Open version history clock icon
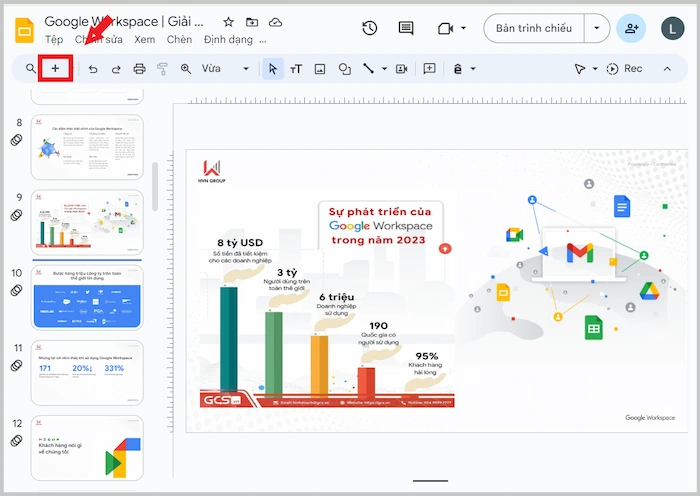The width and height of the screenshot is (700, 496). click(x=370, y=29)
